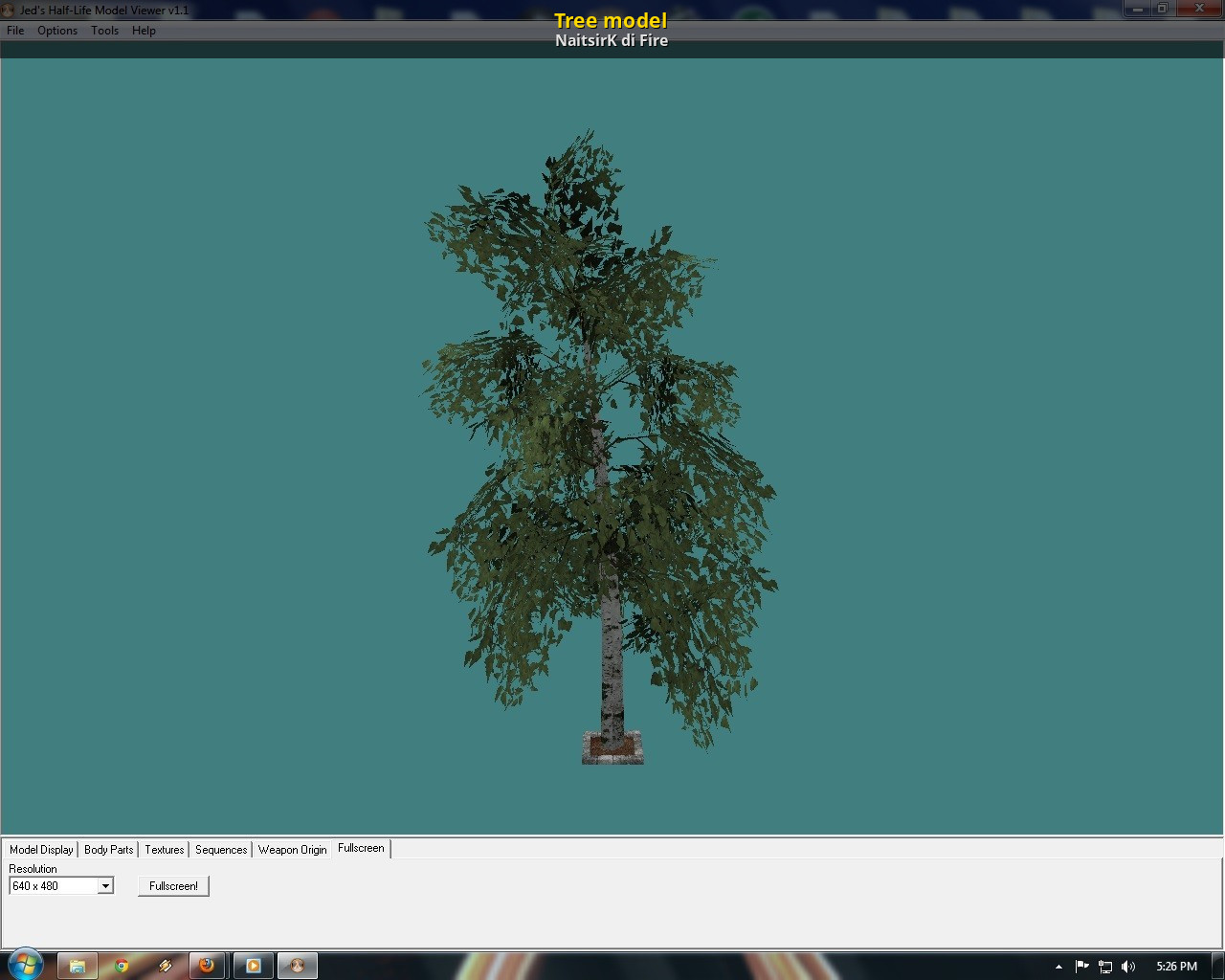The height and width of the screenshot is (980, 1225).
Task: Switch to the Model Display tab
Action: pyautogui.click(x=41, y=850)
